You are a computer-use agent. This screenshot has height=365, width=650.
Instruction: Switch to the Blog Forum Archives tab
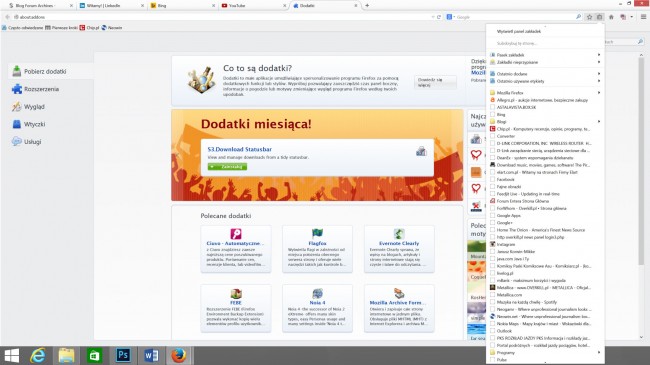coord(40,6)
